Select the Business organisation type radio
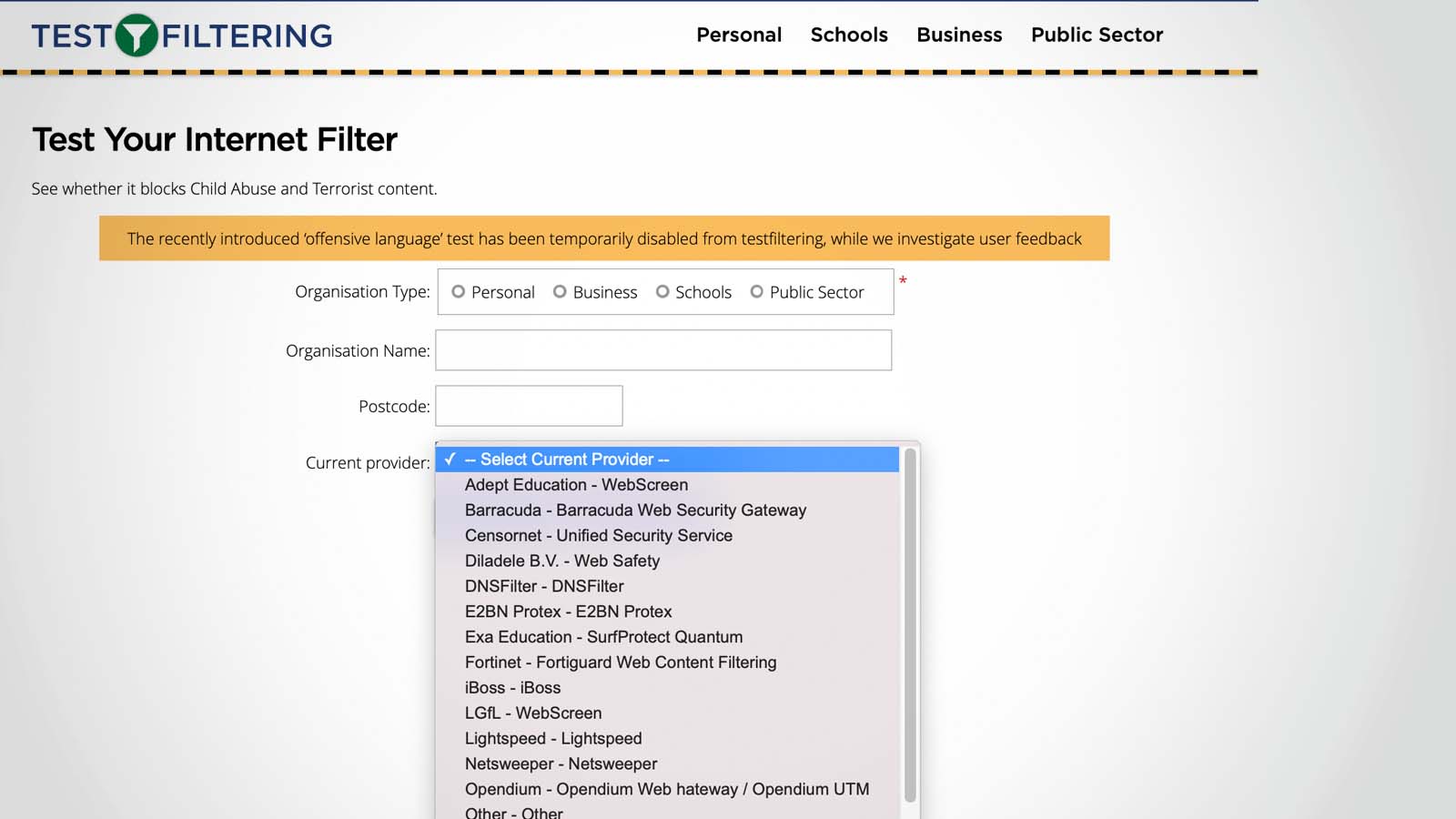Image resolution: width=1456 pixels, height=819 pixels. click(x=561, y=292)
